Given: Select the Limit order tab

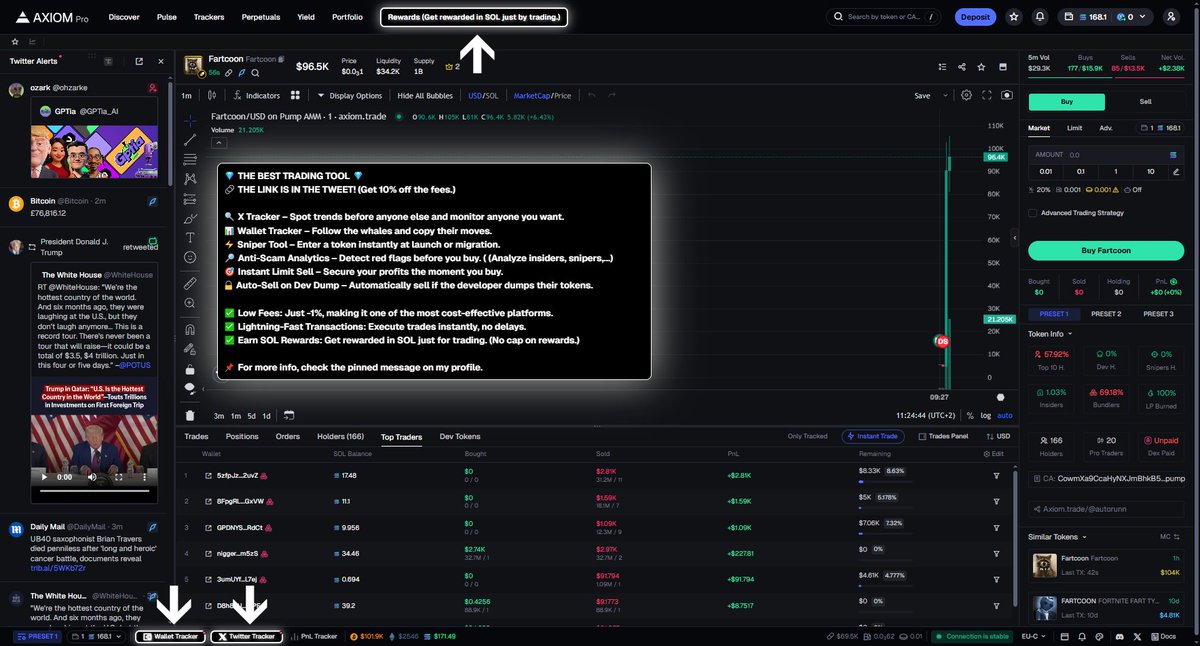Looking at the screenshot, I should point(1074,128).
